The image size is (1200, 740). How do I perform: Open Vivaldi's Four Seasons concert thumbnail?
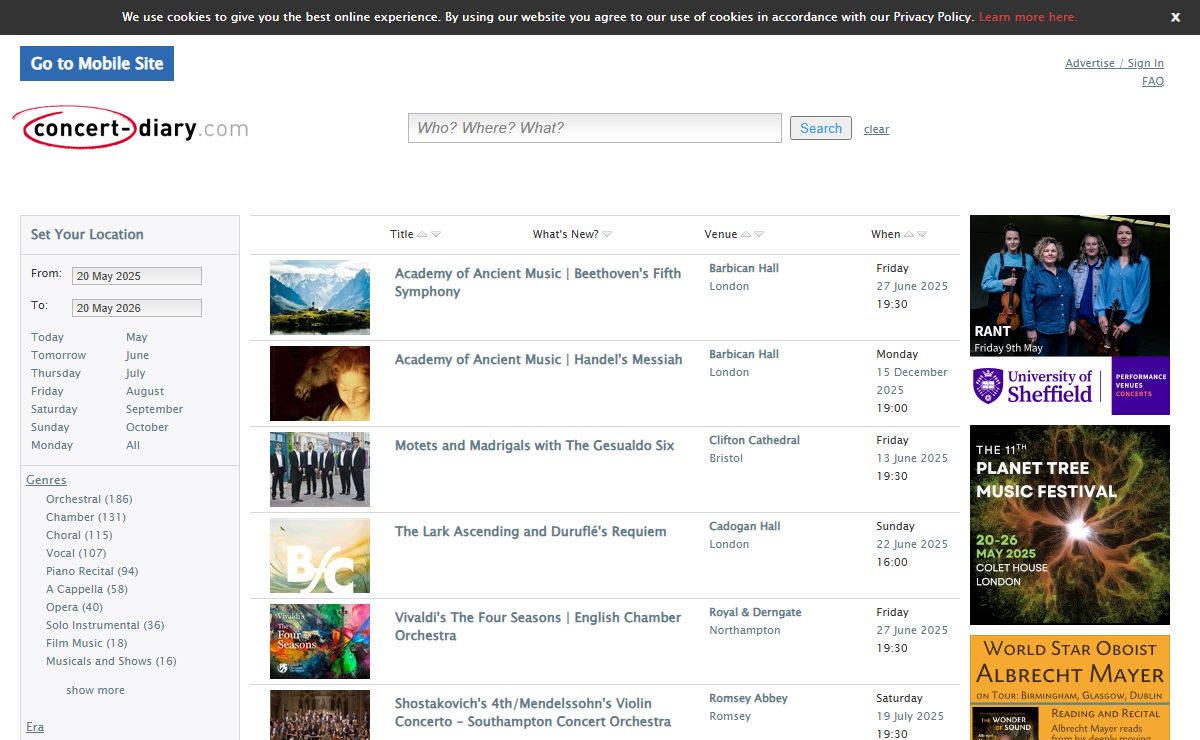tap(320, 641)
